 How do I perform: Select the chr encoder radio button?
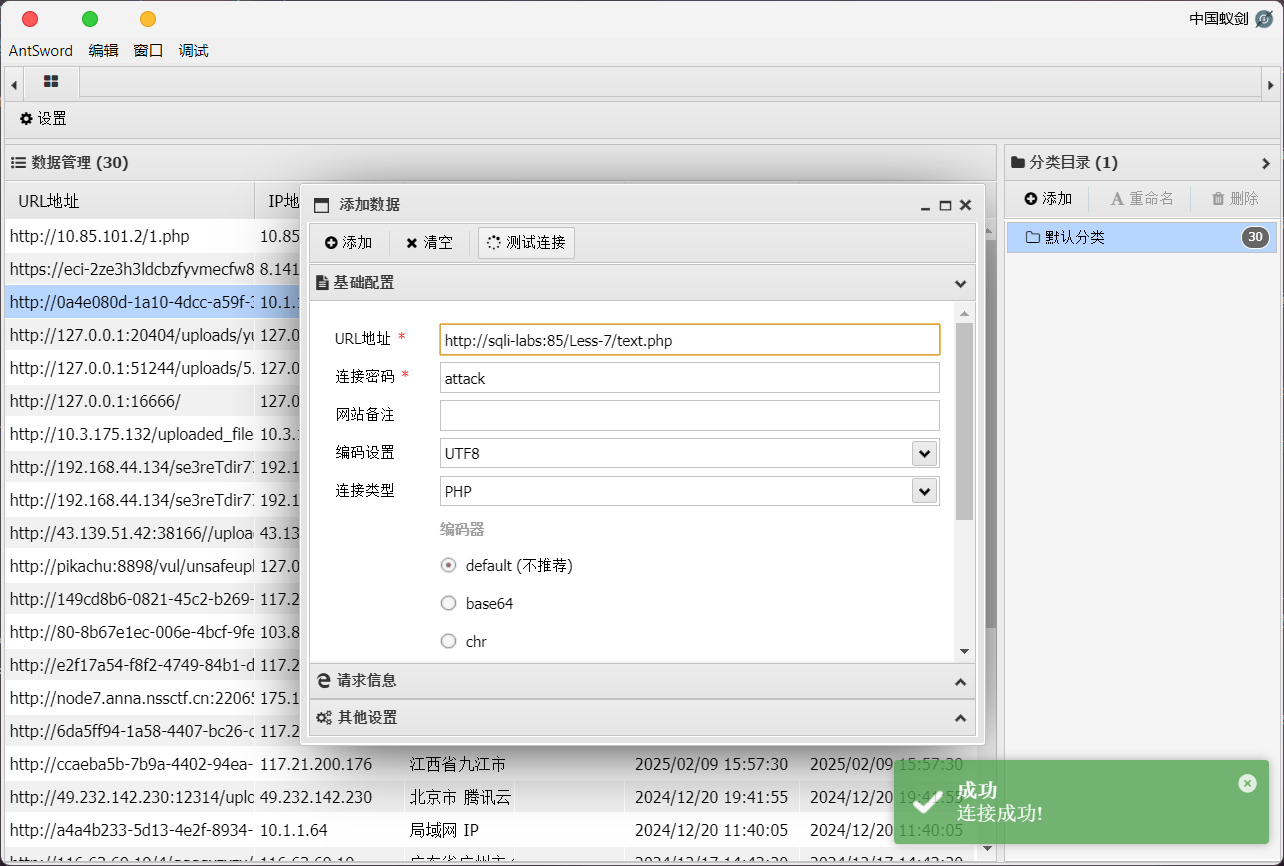[448, 641]
